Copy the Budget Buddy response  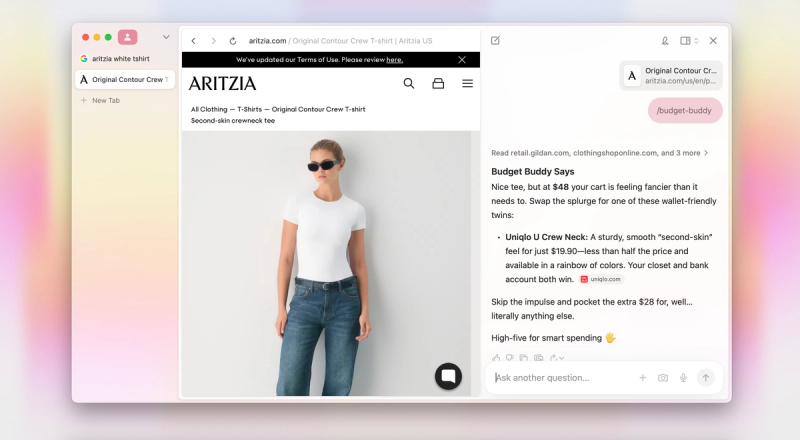pyautogui.click(x=523, y=358)
